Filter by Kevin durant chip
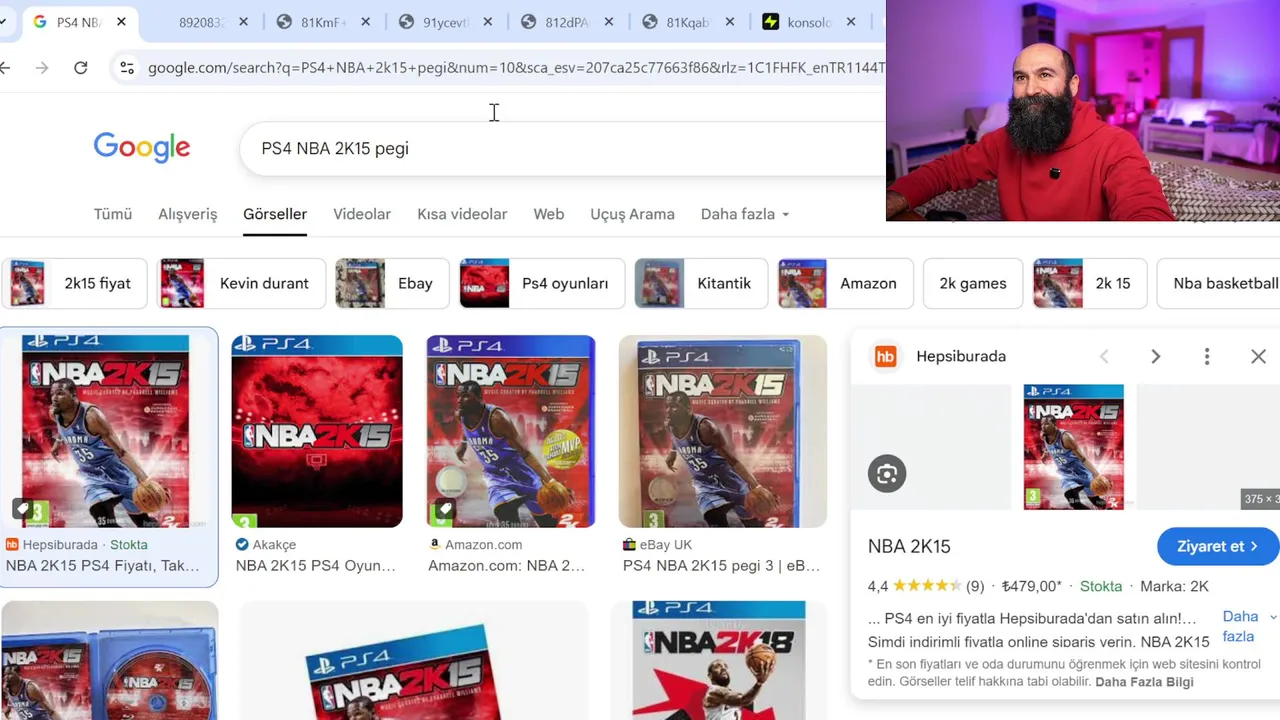 (x=243, y=283)
